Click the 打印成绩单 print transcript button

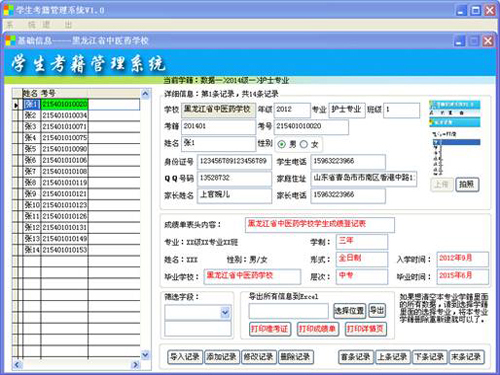pyautogui.click(x=318, y=329)
